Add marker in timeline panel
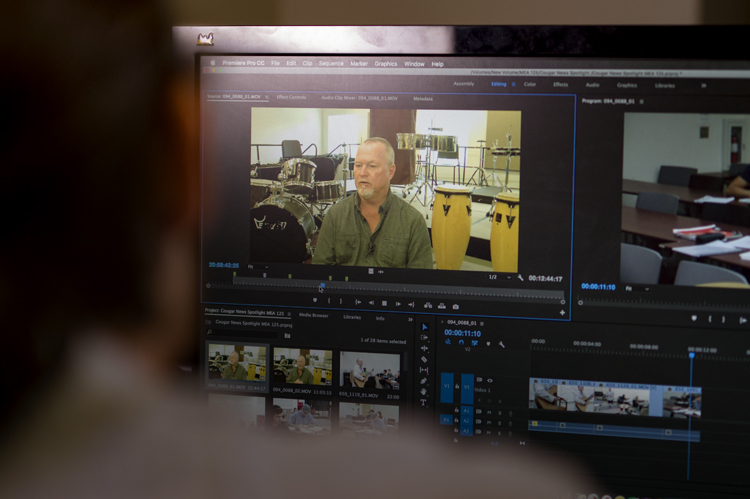750x499 pixels. coord(488,344)
